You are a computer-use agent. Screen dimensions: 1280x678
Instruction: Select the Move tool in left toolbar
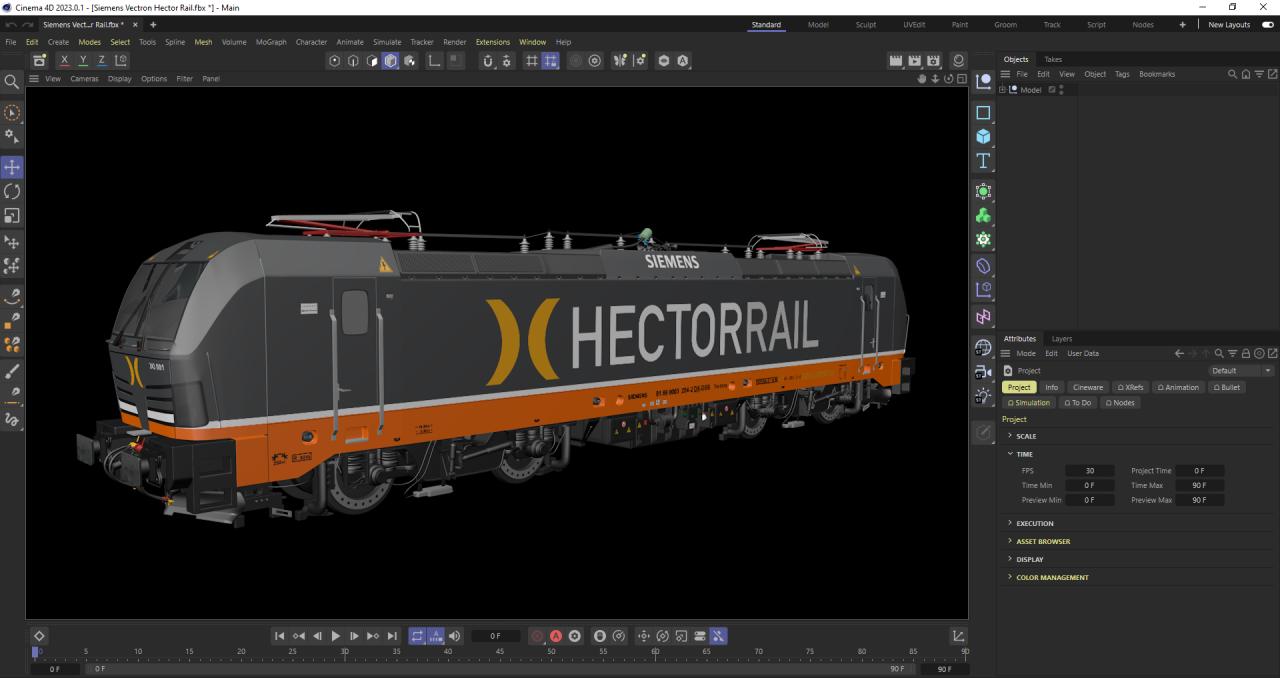tap(12, 167)
